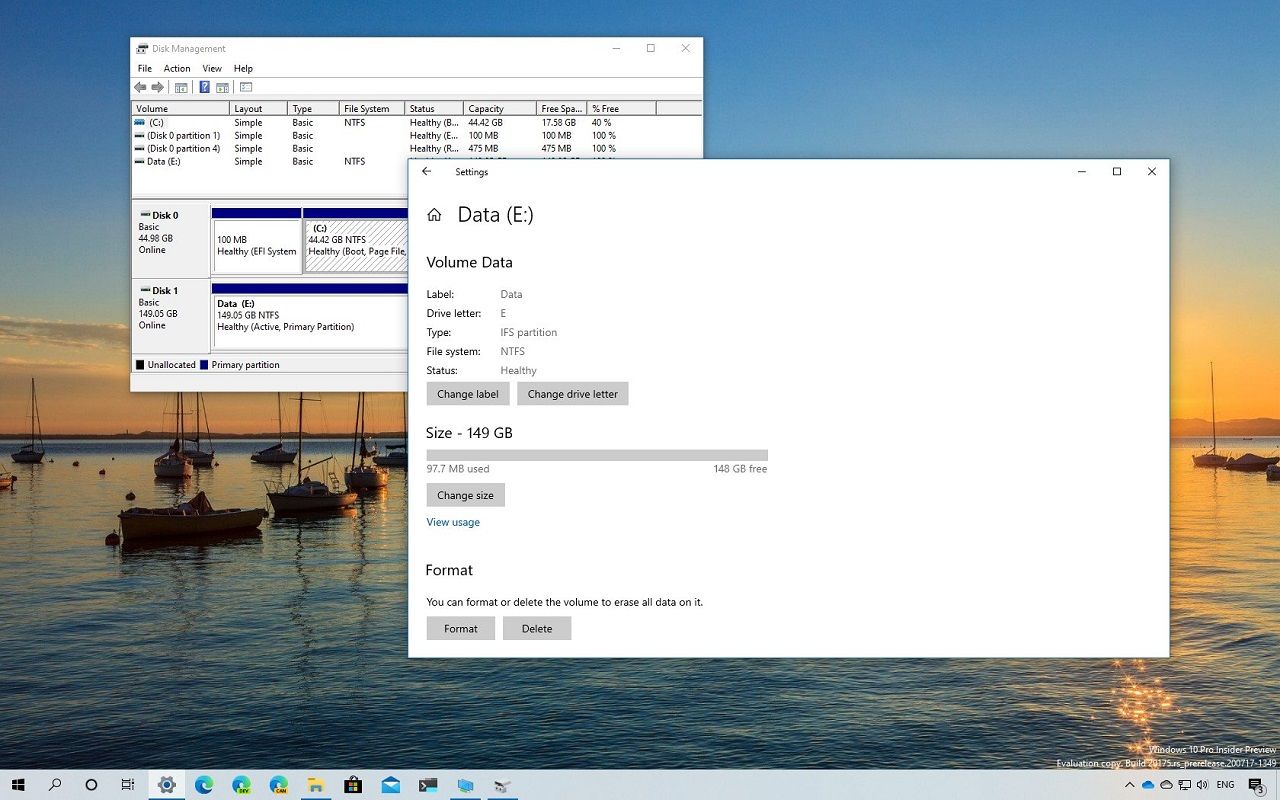
Task: Launch File Explorer from the taskbar
Action: coord(316,785)
